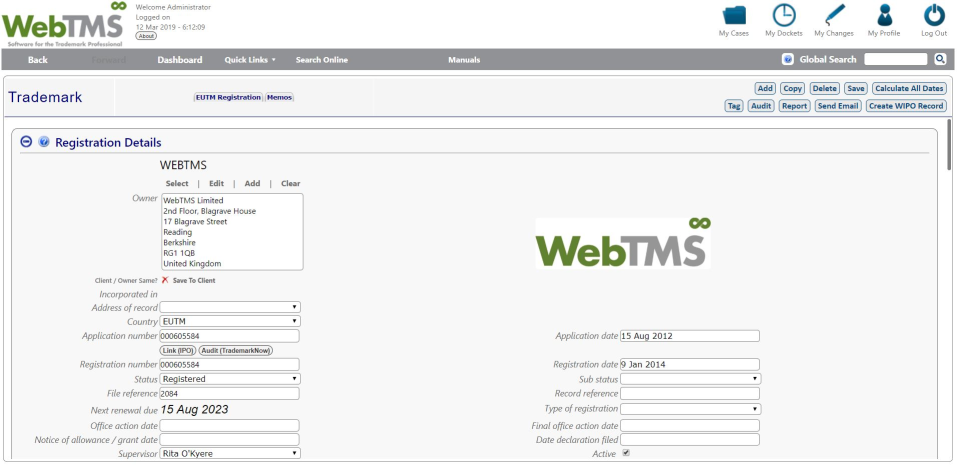The image size is (960, 466).
Task: Open the Sub status dropdown
Action: [x=691, y=379]
